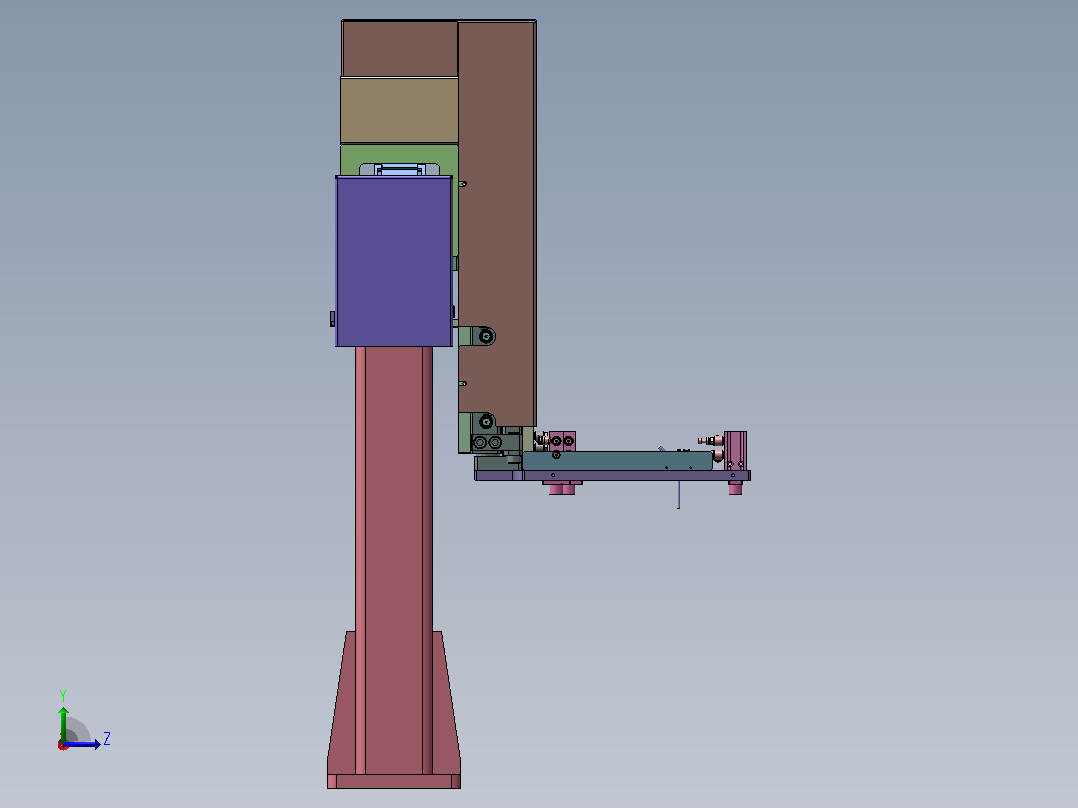Click the green Y axis arrow of the triad

(63, 723)
